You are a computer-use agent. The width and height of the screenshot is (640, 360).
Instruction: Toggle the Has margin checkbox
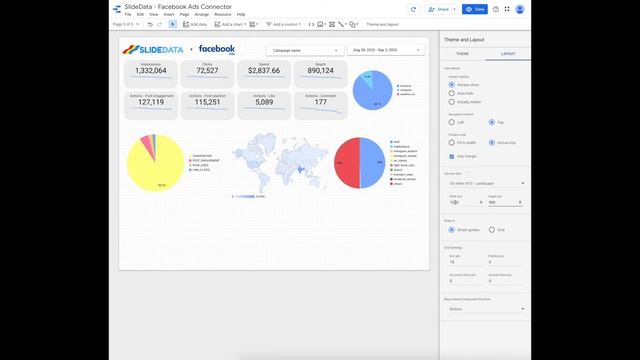(x=451, y=156)
